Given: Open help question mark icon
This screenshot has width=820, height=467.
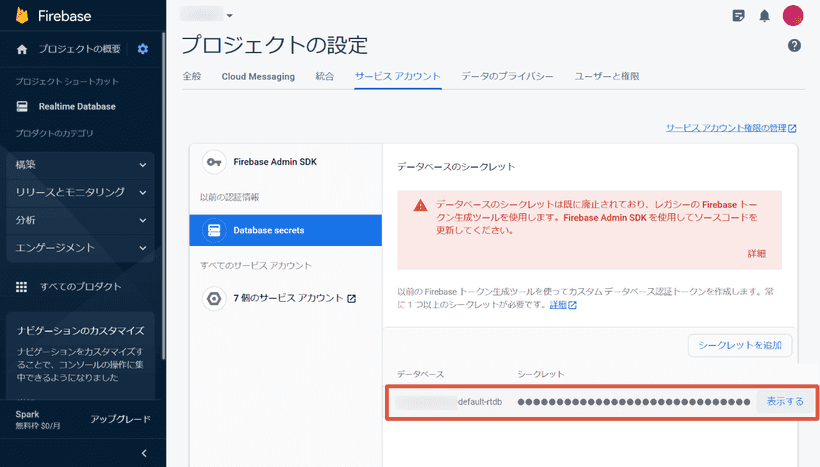Looking at the screenshot, I should point(794,45).
